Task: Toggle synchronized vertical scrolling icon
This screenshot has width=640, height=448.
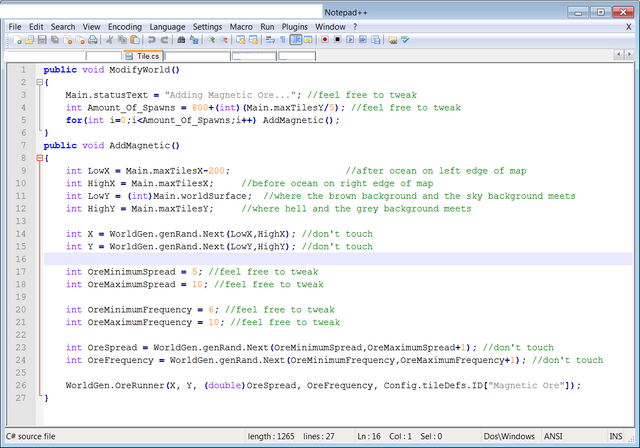Action: (241, 40)
